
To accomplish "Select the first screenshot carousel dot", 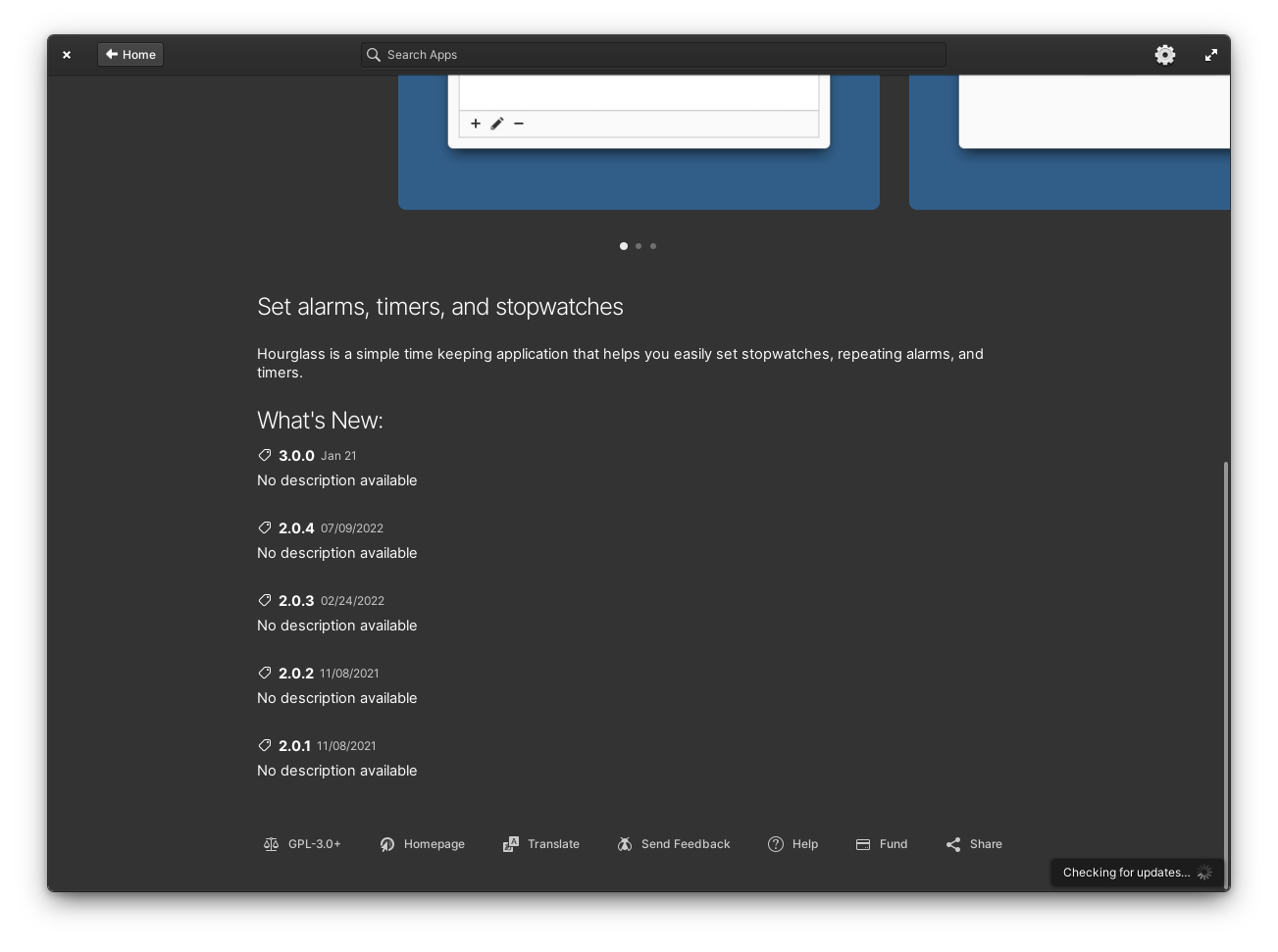I will click(624, 246).
